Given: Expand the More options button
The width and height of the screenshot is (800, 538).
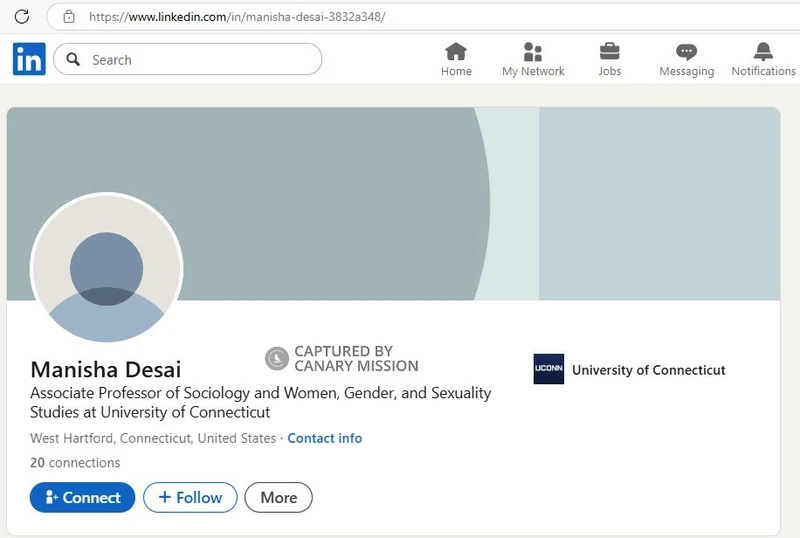Looking at the screenshot, I should (x=278, y=497).
